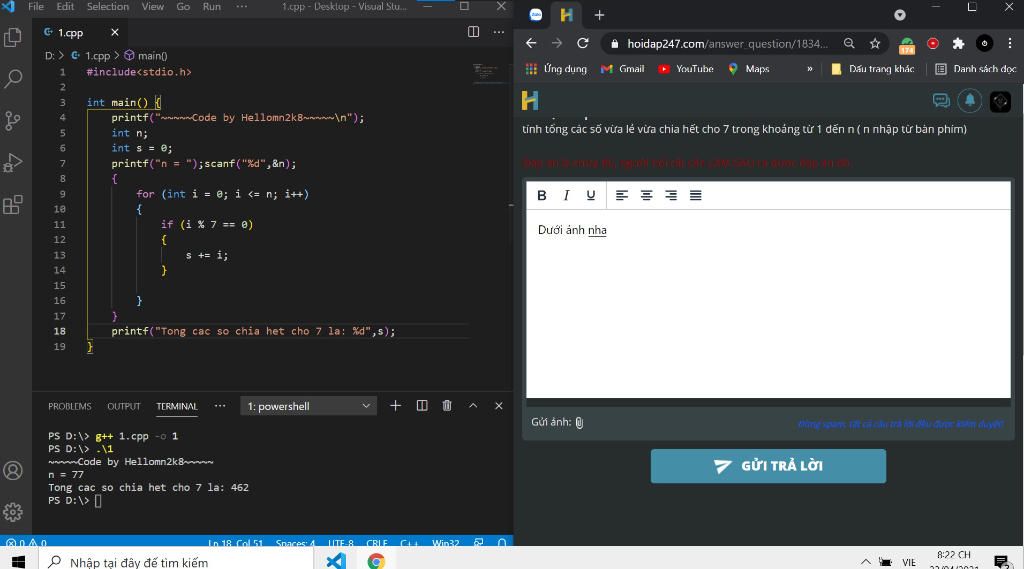Open the Accounts menu in activity bar
1024x569 pixels.
pyautogui.click(x=13, y=470)
